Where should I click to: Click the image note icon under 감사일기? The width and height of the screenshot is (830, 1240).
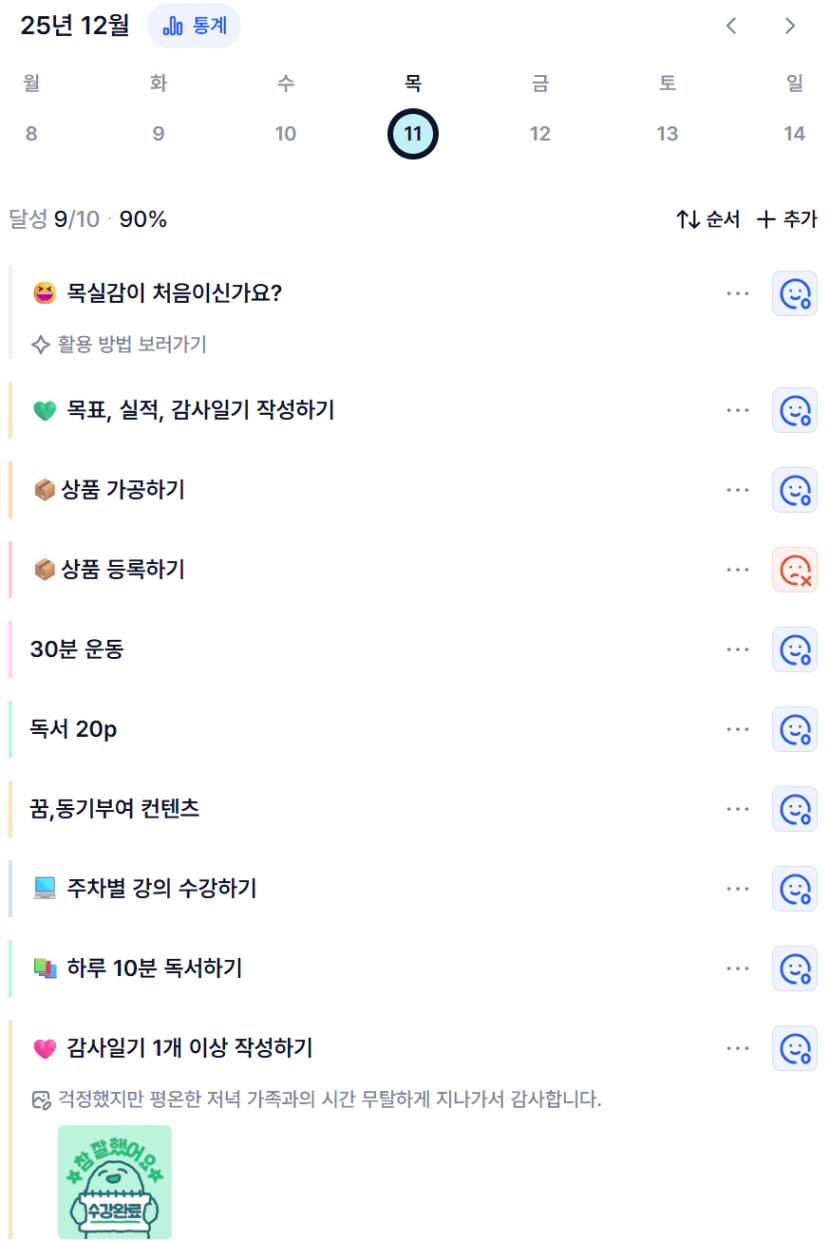coord(41,1101)
